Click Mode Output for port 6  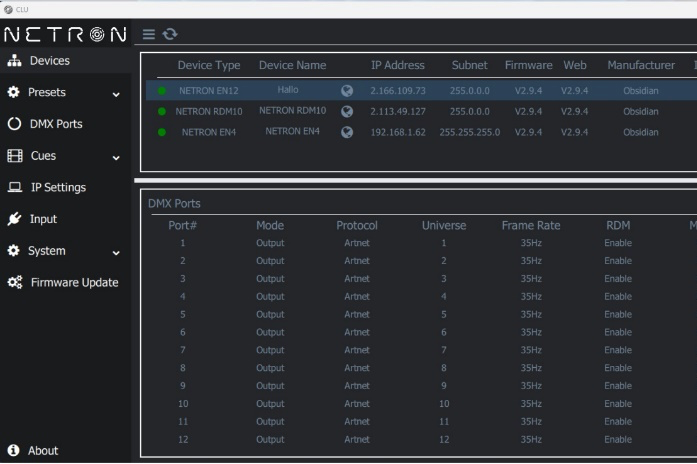point(270,332)
